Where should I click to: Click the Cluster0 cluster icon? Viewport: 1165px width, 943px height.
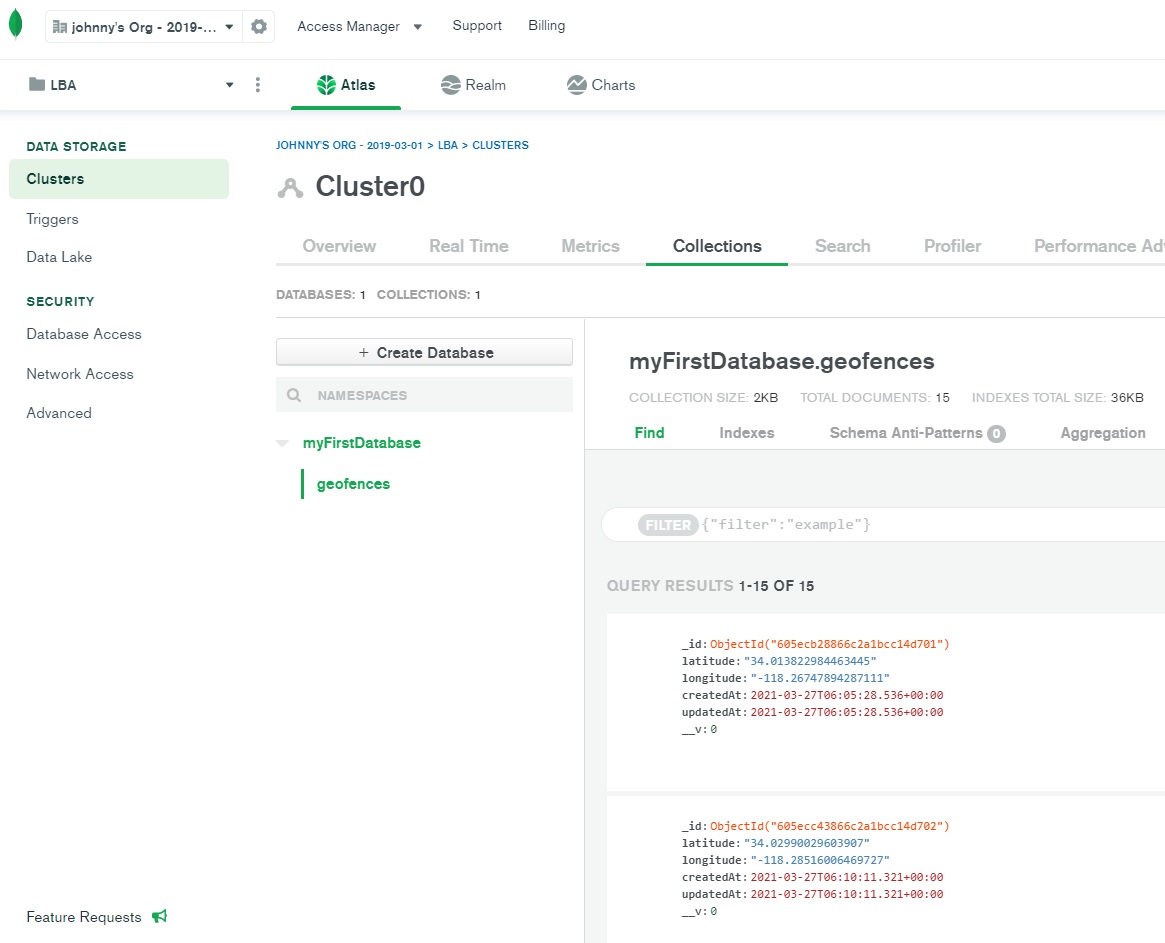click(x=290, y=187)
